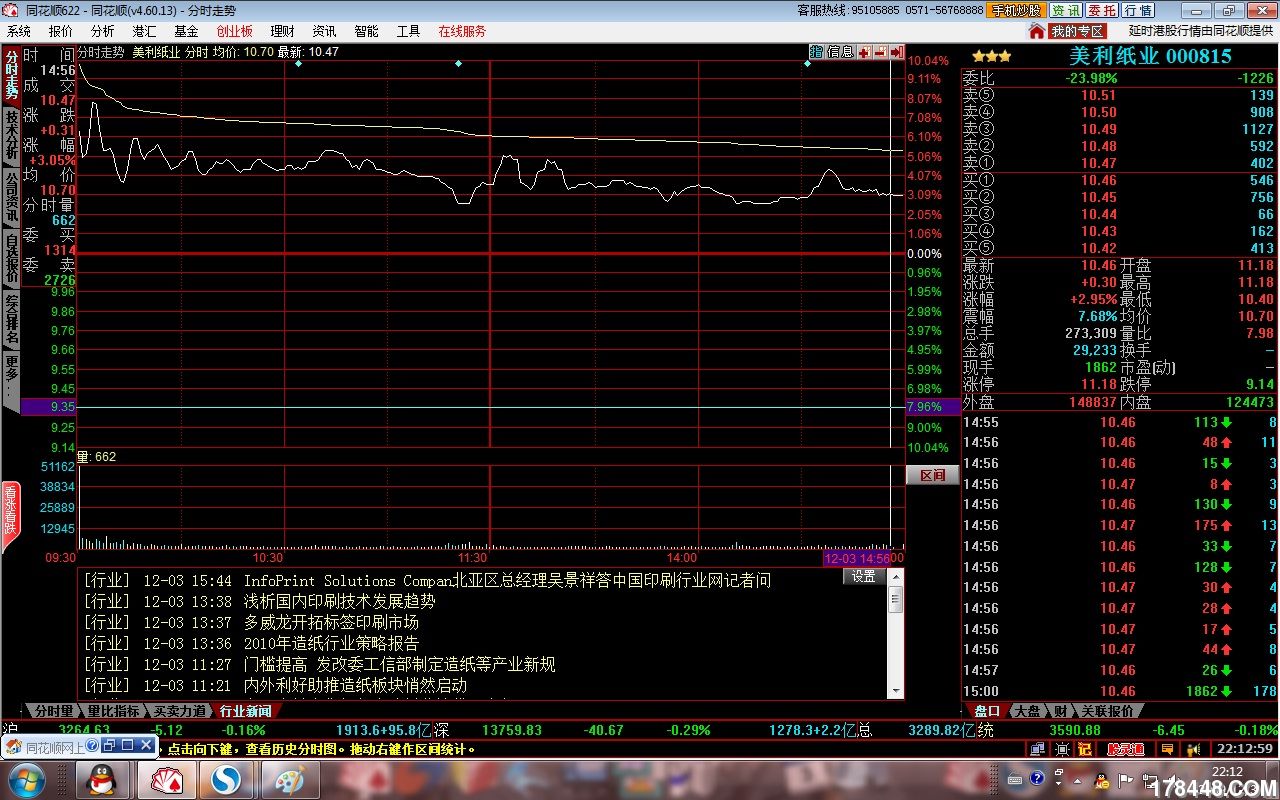
Task: Click the network computers status icon
Action: (1040, 749)
